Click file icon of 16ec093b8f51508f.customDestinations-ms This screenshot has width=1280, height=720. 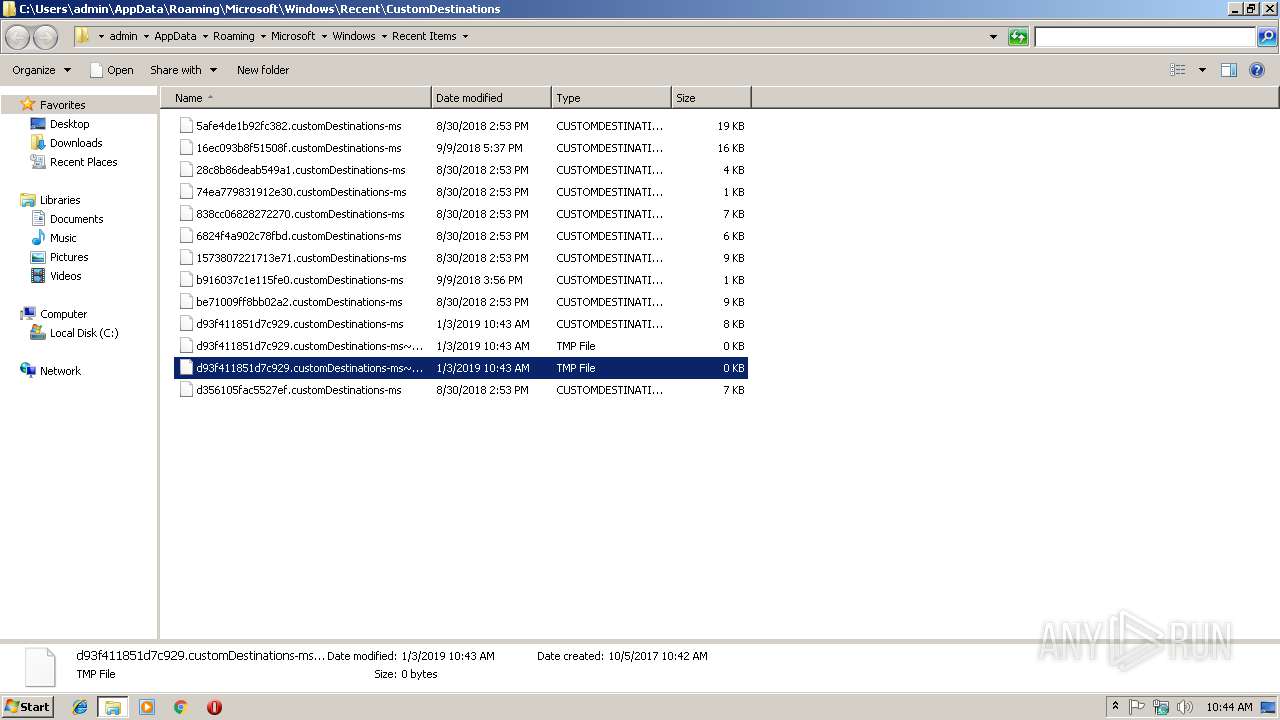pos(185,148)
